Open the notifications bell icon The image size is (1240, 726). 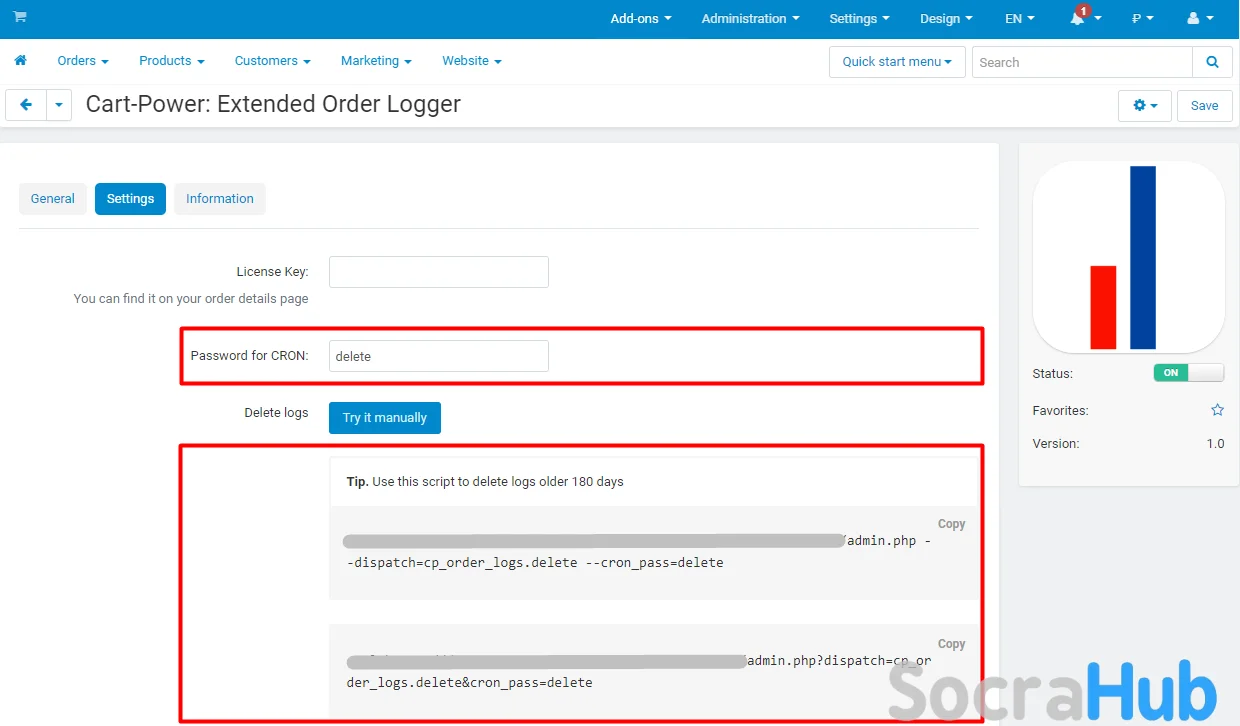click(1079, 19)
